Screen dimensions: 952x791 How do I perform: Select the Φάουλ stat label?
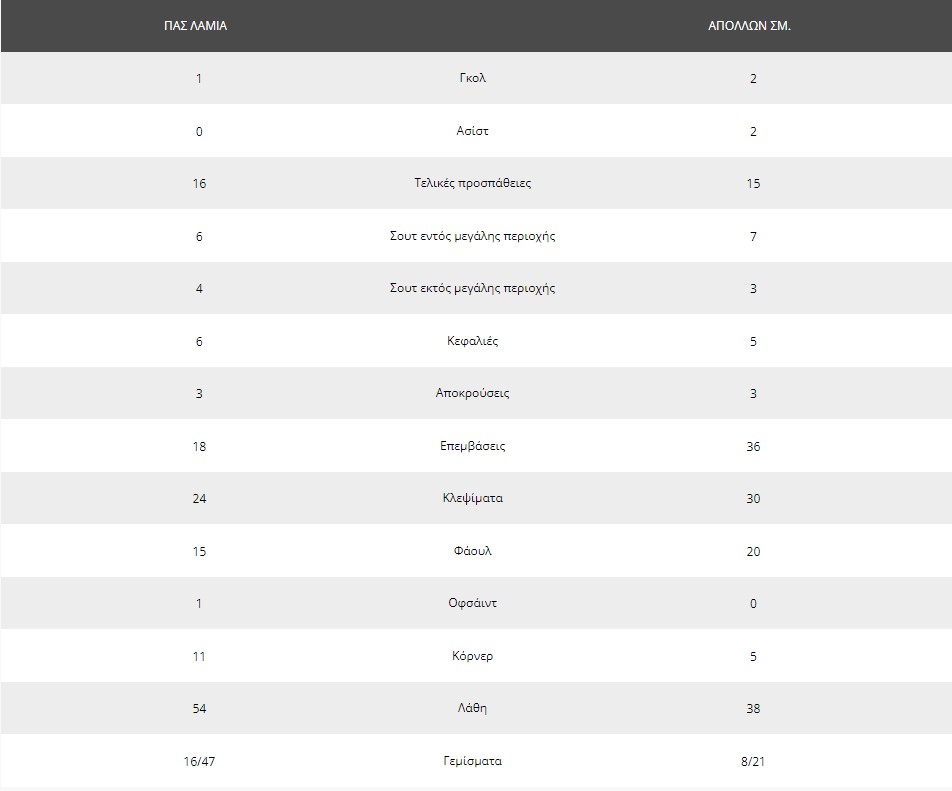click(472, 551)
